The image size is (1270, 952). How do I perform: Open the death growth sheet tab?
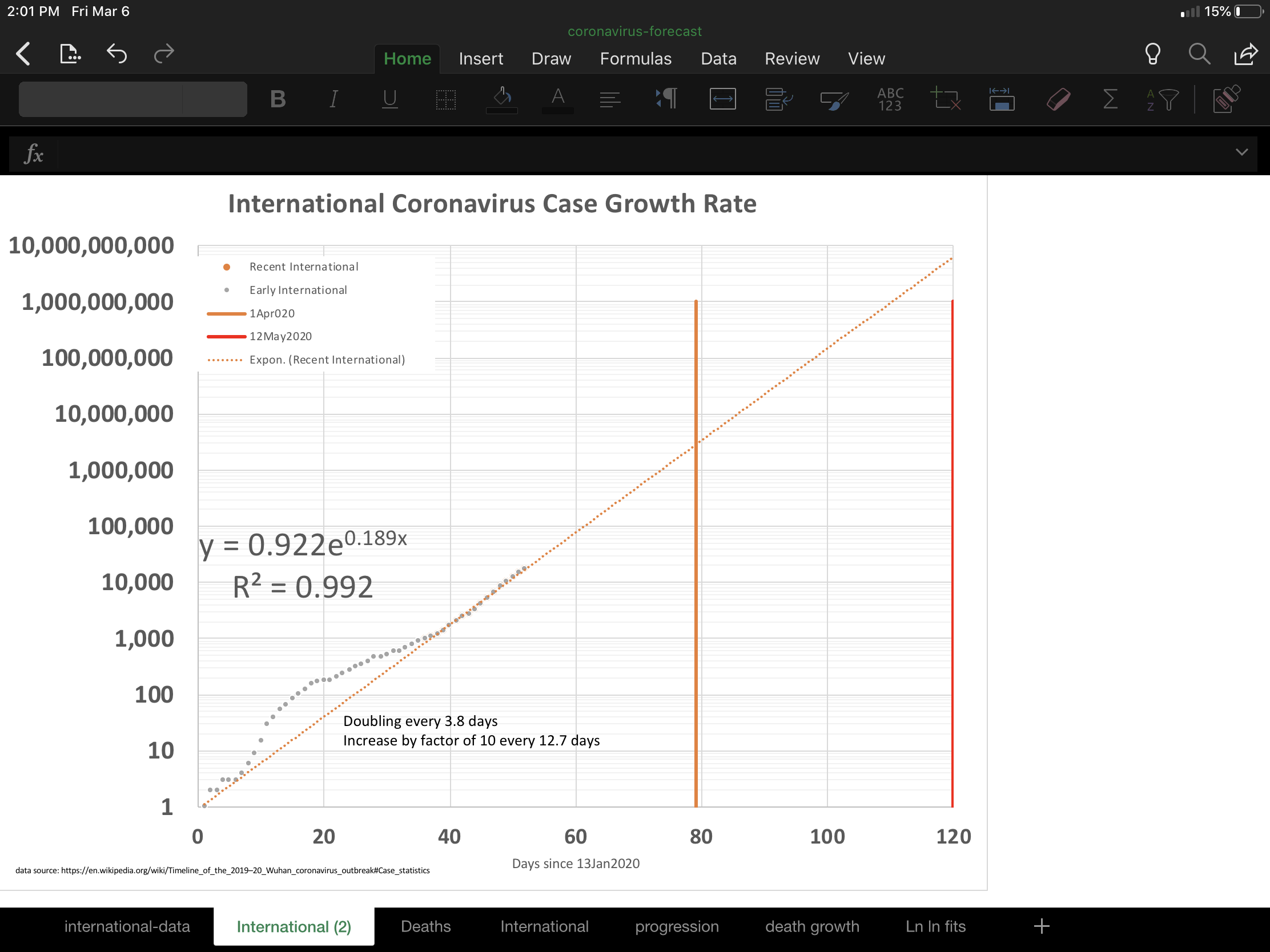tap(811, 926)
